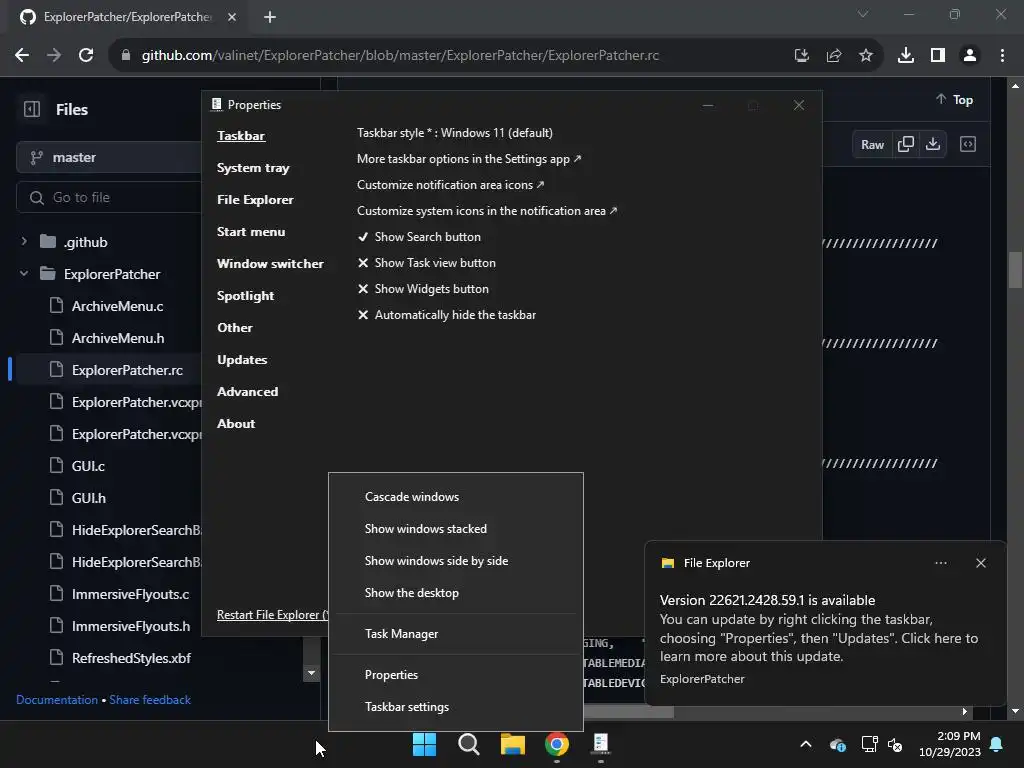This screenshot has height=768, width=1024.
Task: Click the GitHub logo on the browser tab
Action: 27,17
